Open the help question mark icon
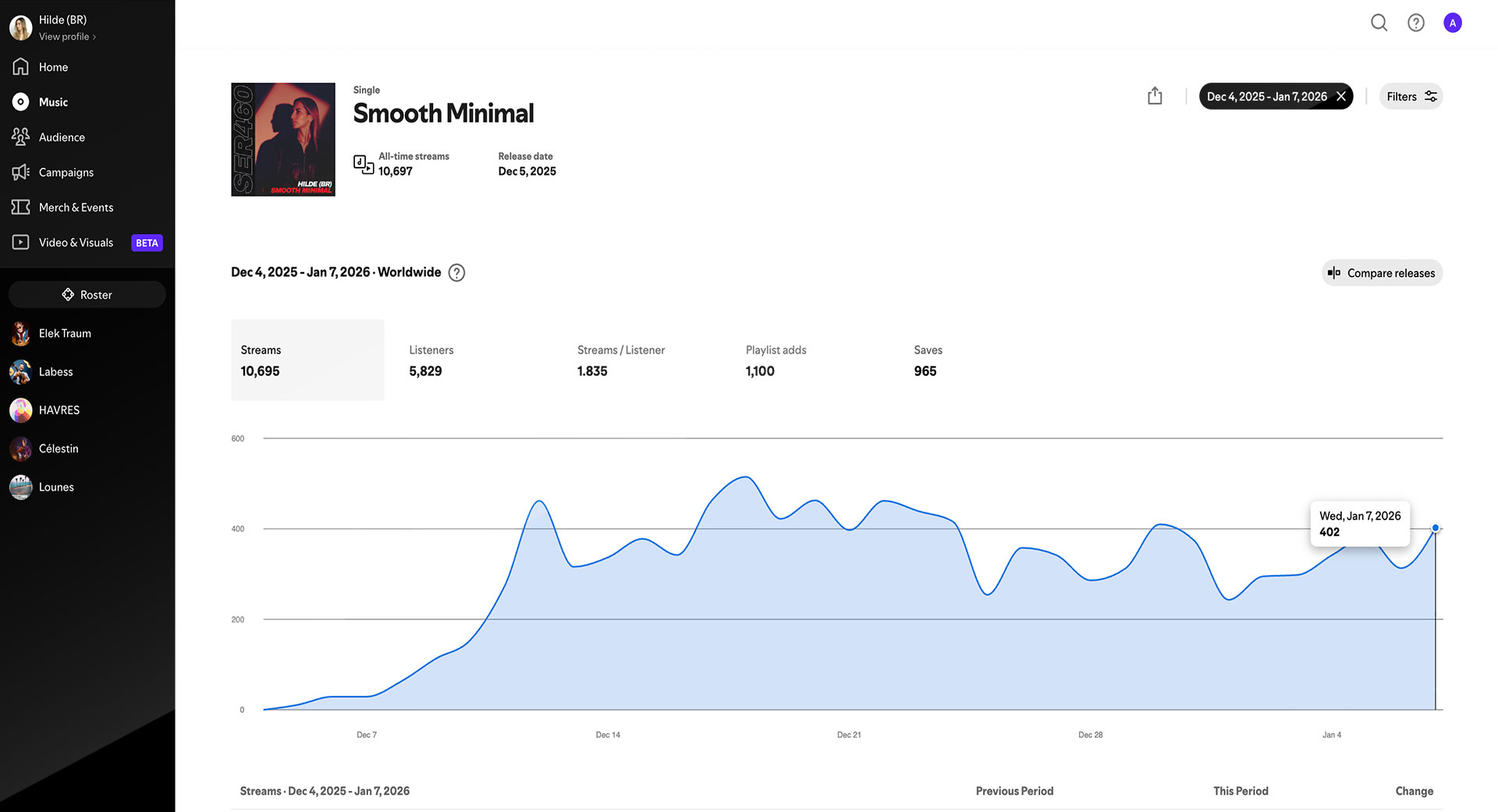The image size is (1498, 812). coord(1415,23)
